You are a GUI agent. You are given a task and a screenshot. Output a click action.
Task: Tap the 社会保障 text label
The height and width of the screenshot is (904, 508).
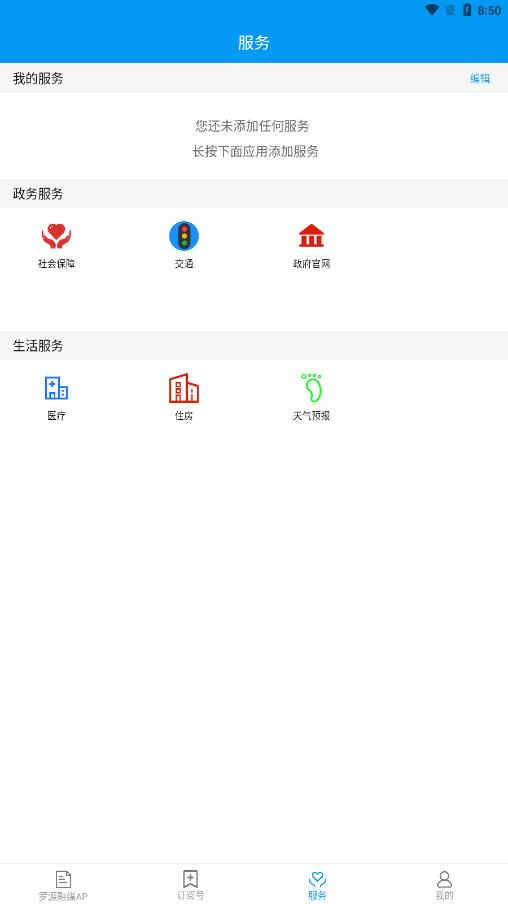[x=56, y=264]
